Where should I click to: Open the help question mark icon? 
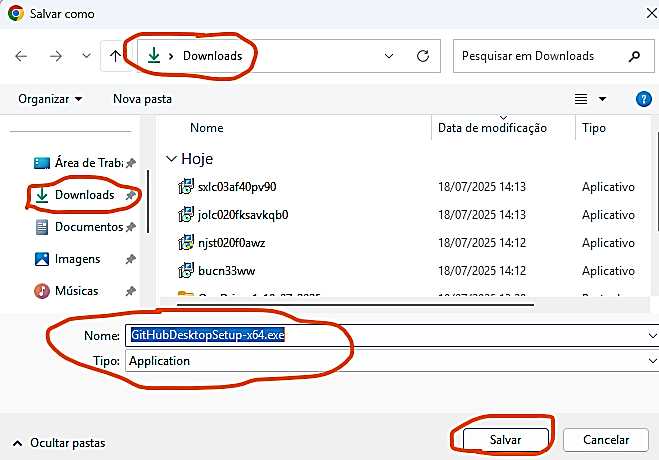click(x=644, y=99)
